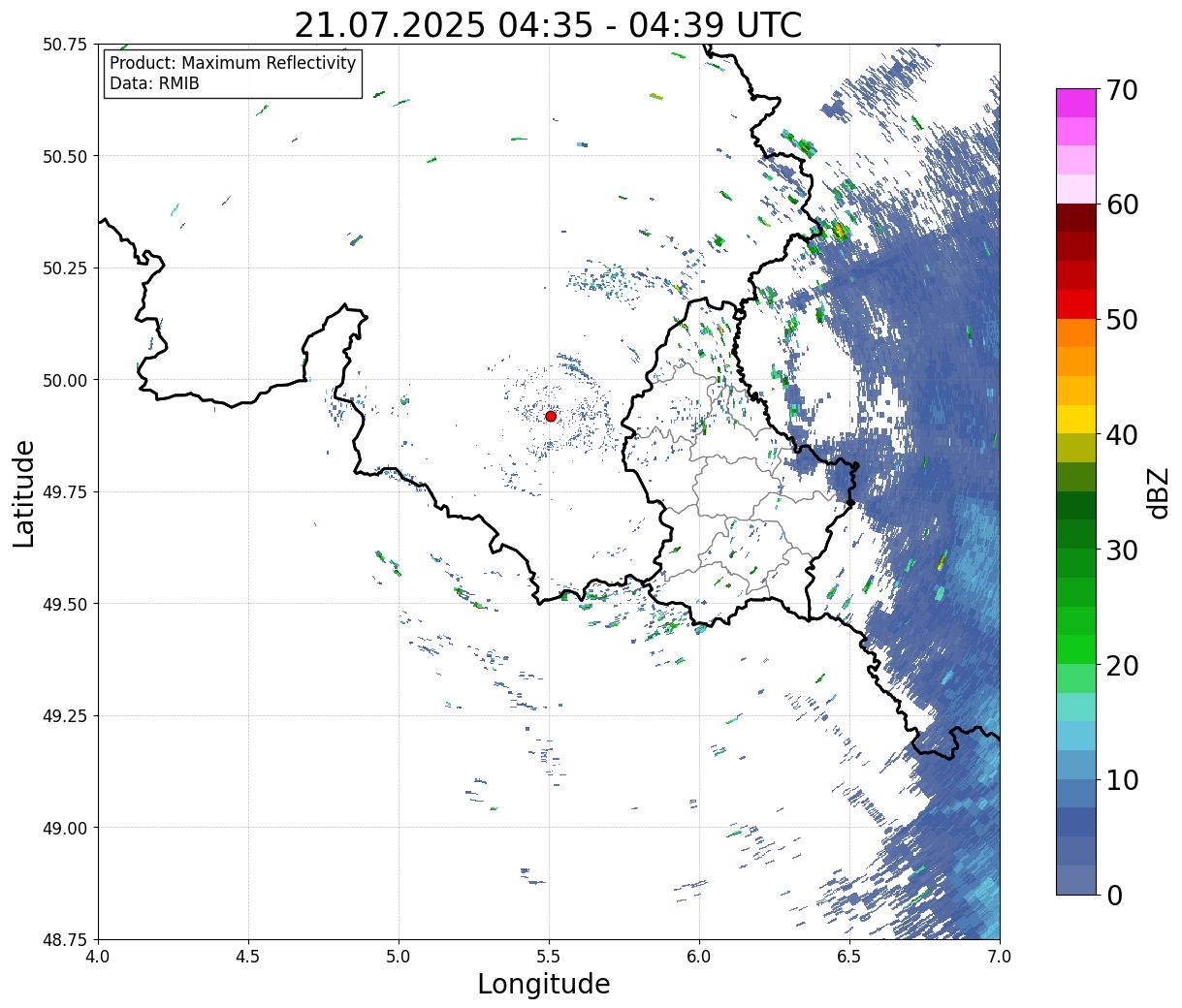Screen dimensions: 1182x1008
Task: Click the colorbar tick label 60
Action: point(1122,205)
